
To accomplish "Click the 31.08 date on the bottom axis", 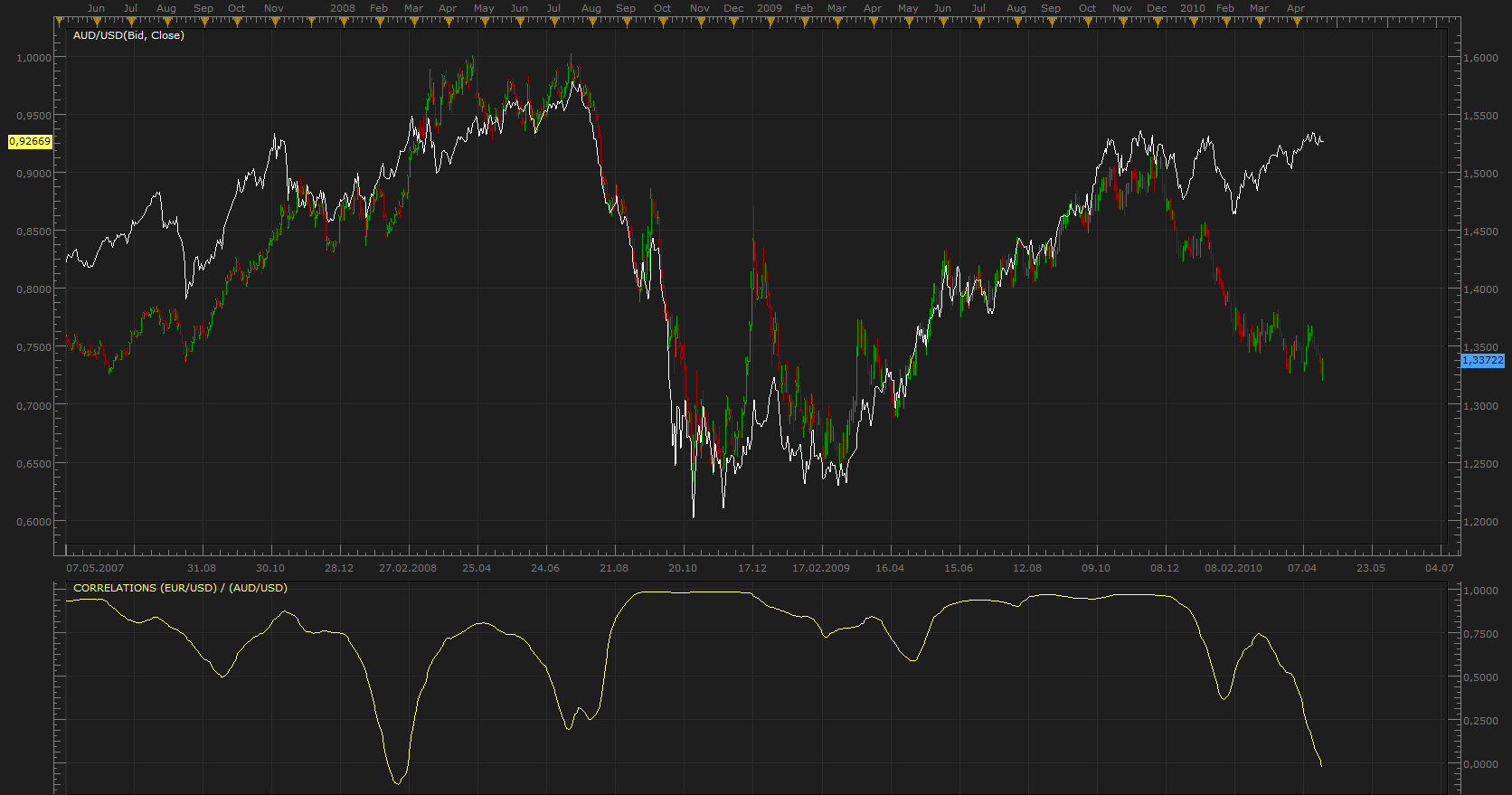I will (202, 568).
